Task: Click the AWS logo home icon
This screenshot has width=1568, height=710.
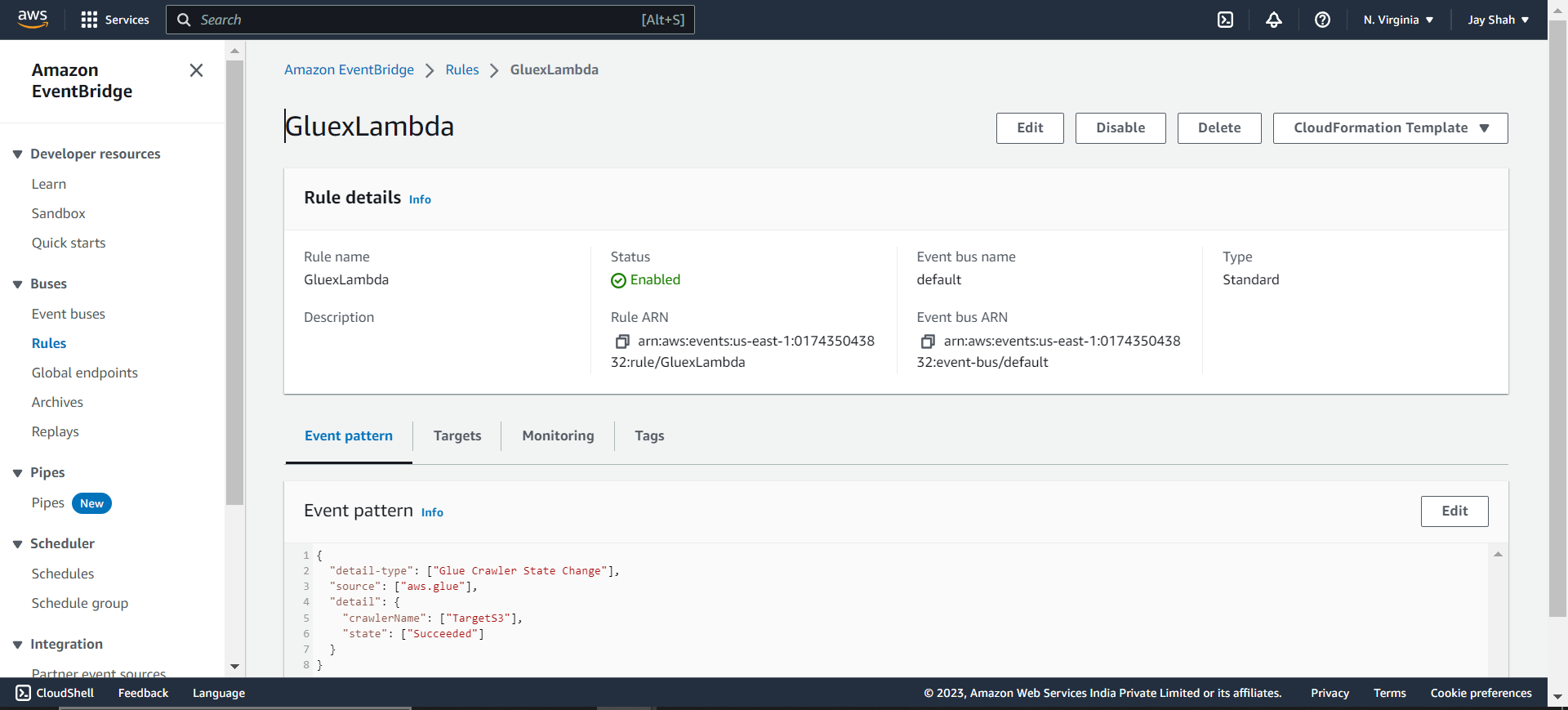Action: pos(33,19)
